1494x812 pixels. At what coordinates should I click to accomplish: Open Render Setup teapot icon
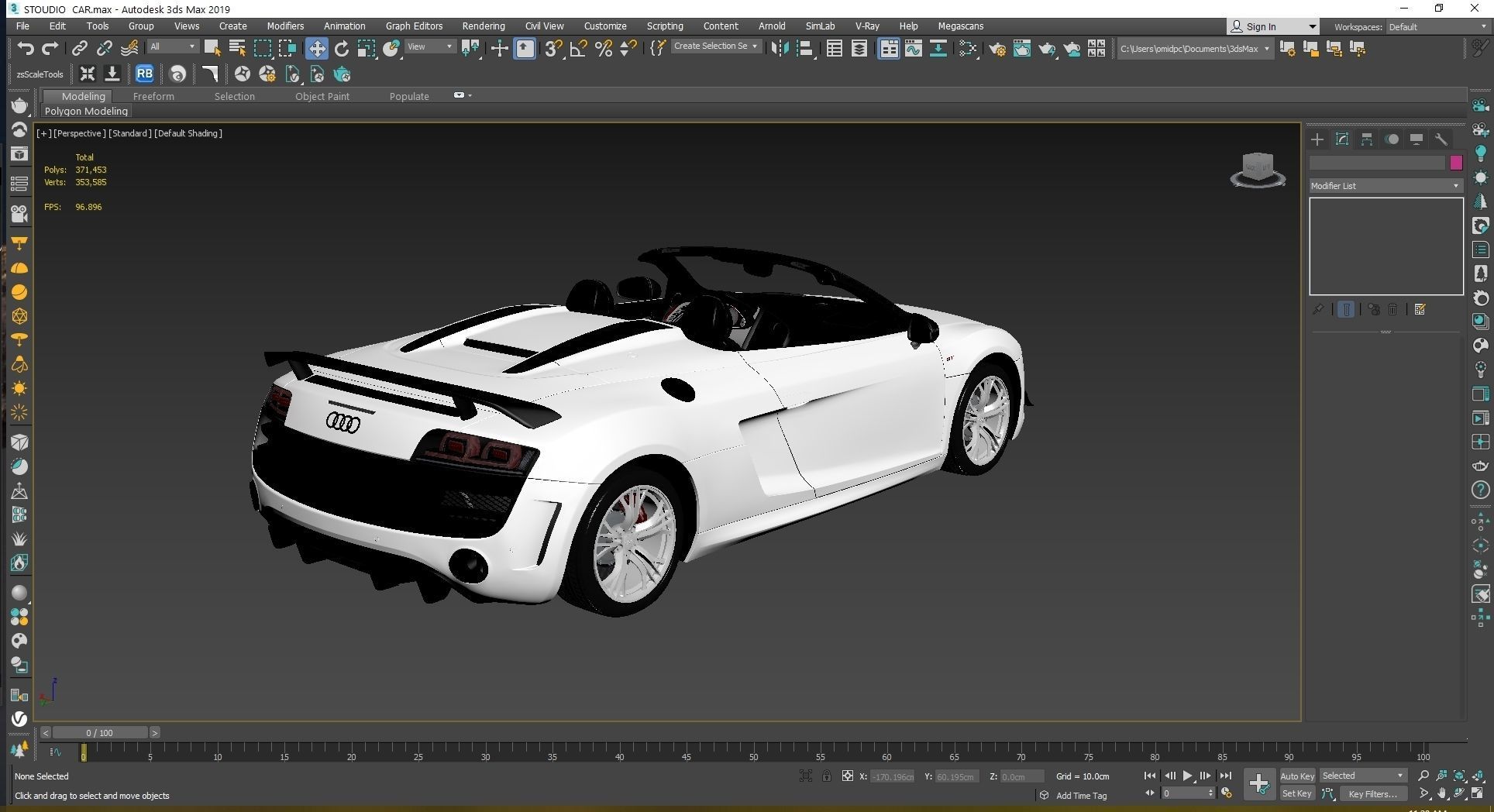997,48
